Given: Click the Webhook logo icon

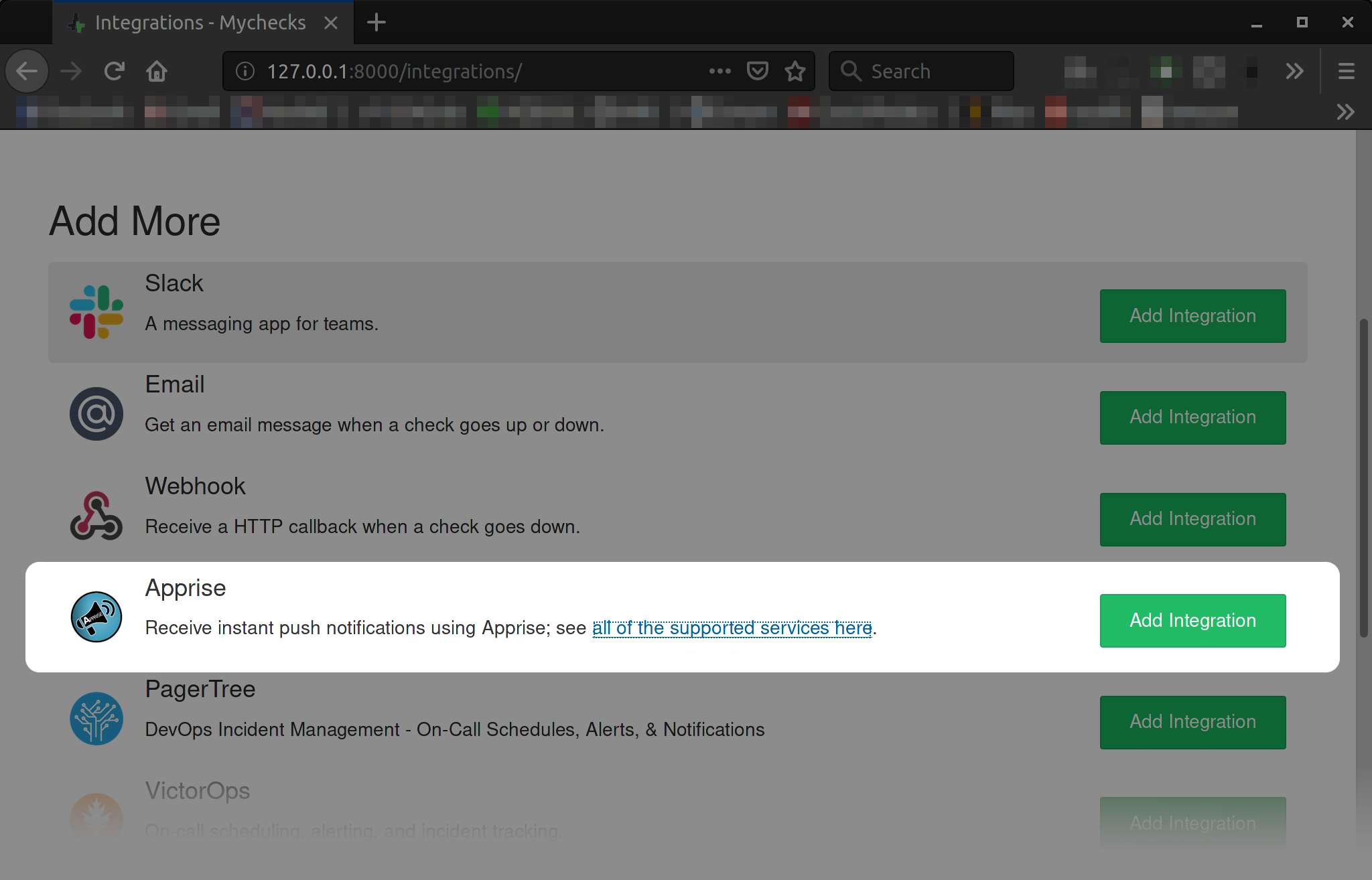Looking at the screenshot, I should click(x=96, y=516).
